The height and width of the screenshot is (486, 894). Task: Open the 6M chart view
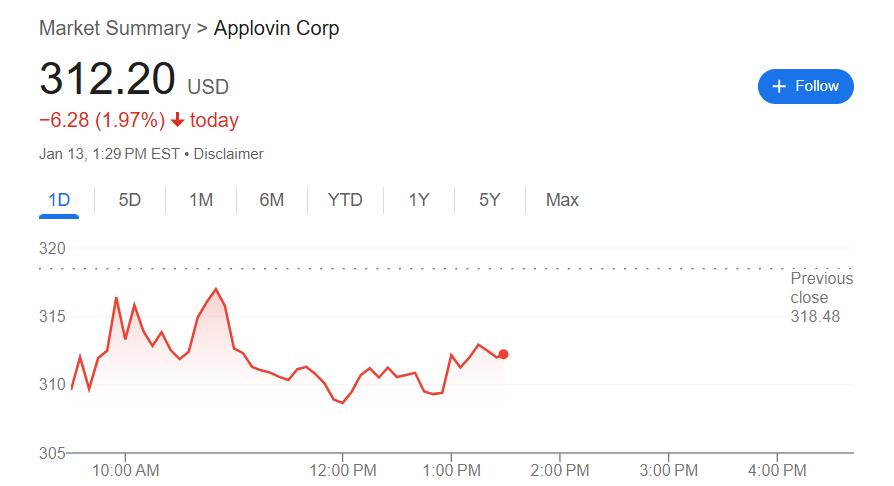[x=271, y=200]
